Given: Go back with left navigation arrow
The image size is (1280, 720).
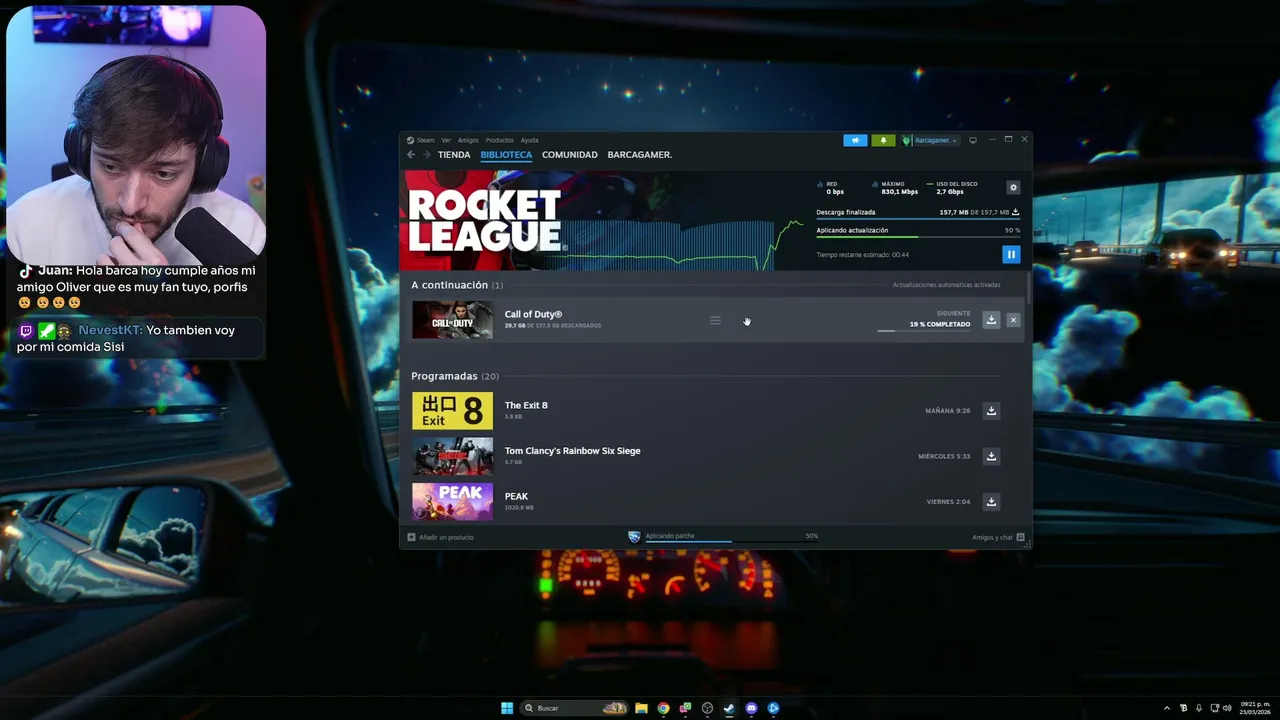Looking at the screenshot, I should pos(411,155).
